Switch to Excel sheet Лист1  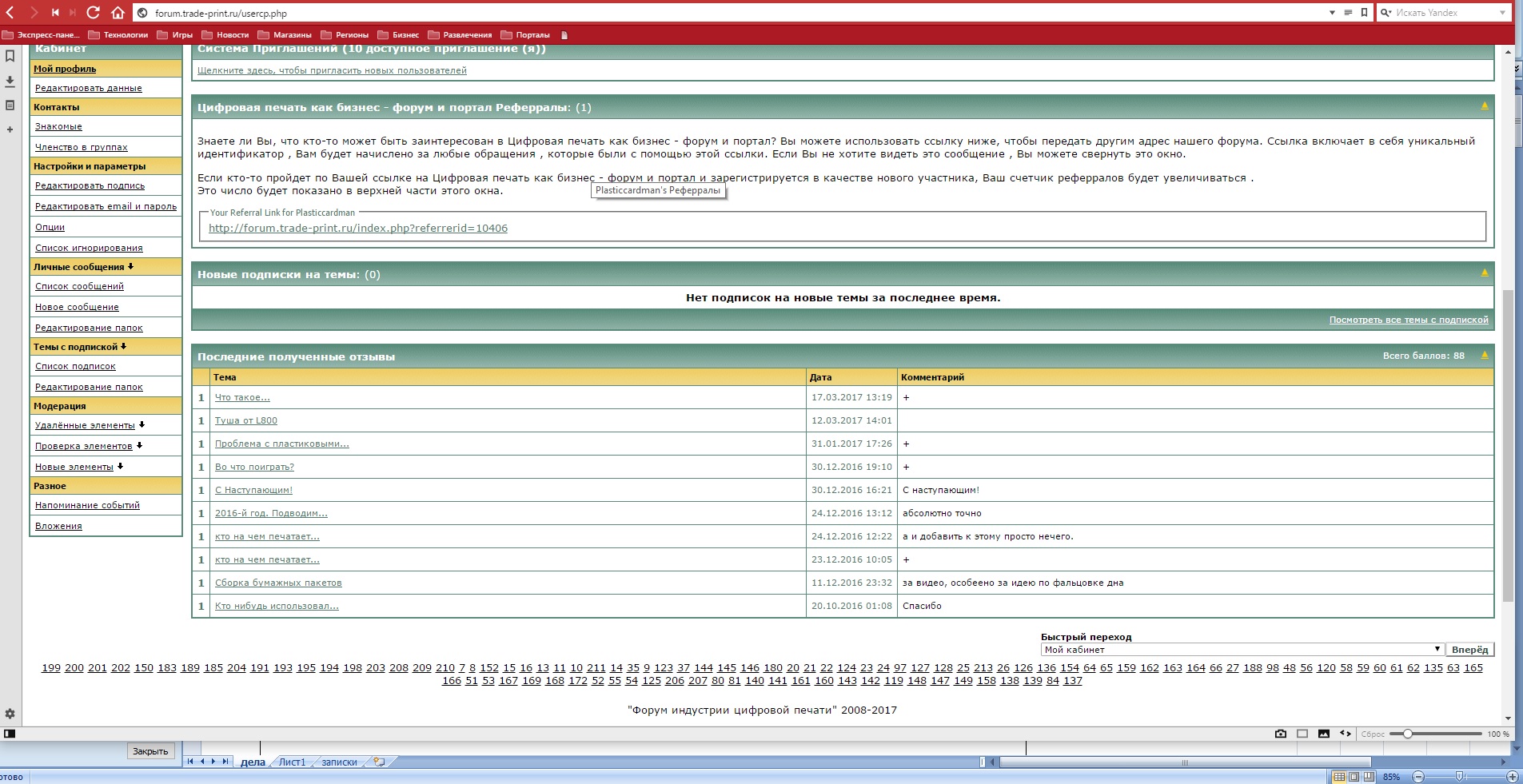pyautogui.click(x=292, y=762)
